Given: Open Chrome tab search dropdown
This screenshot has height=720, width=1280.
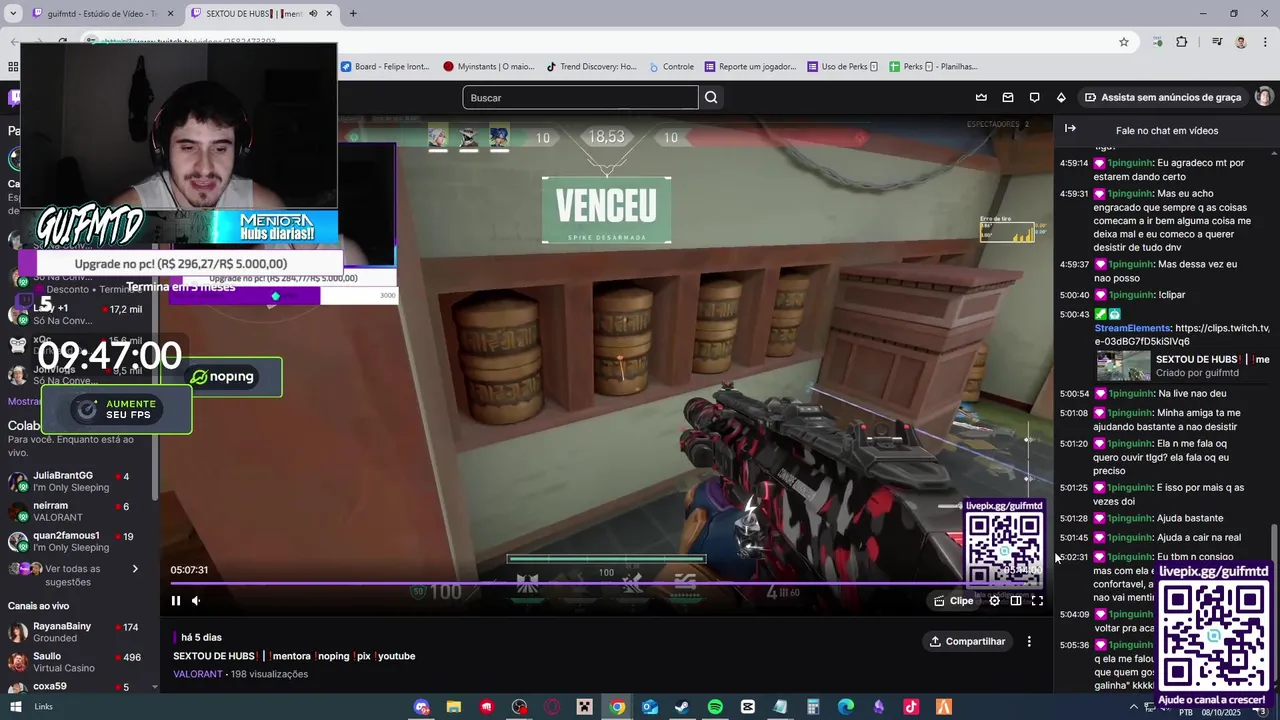Looking at the screenshot, I should pos(14,14).
